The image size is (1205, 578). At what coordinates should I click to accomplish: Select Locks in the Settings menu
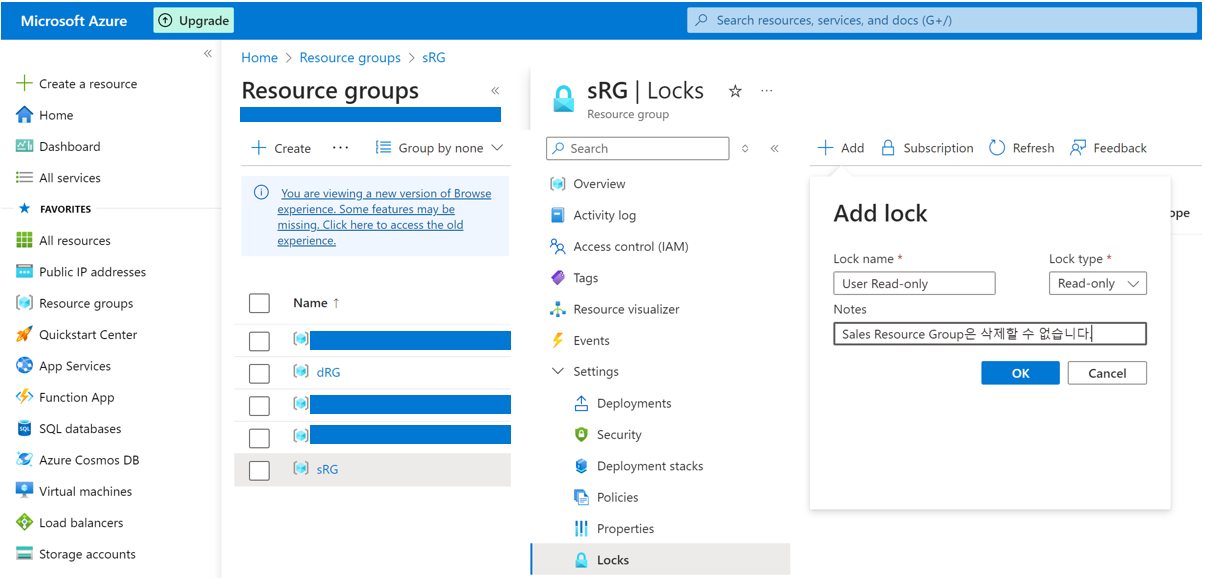[x=660, y=560]
